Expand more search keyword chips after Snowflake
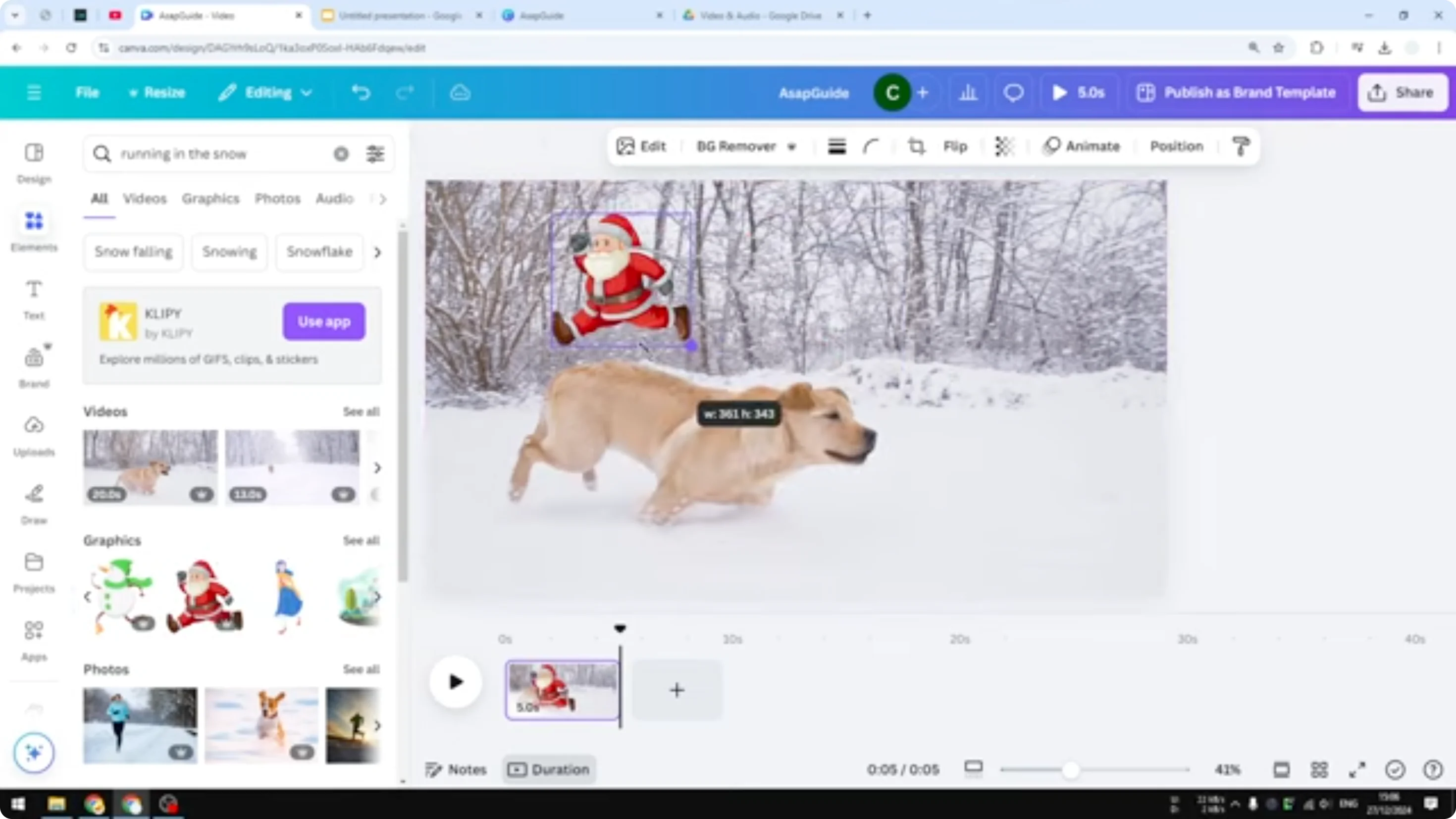Image resolution: width=1456 pixels, height=819 pixels. coord(377,253)
